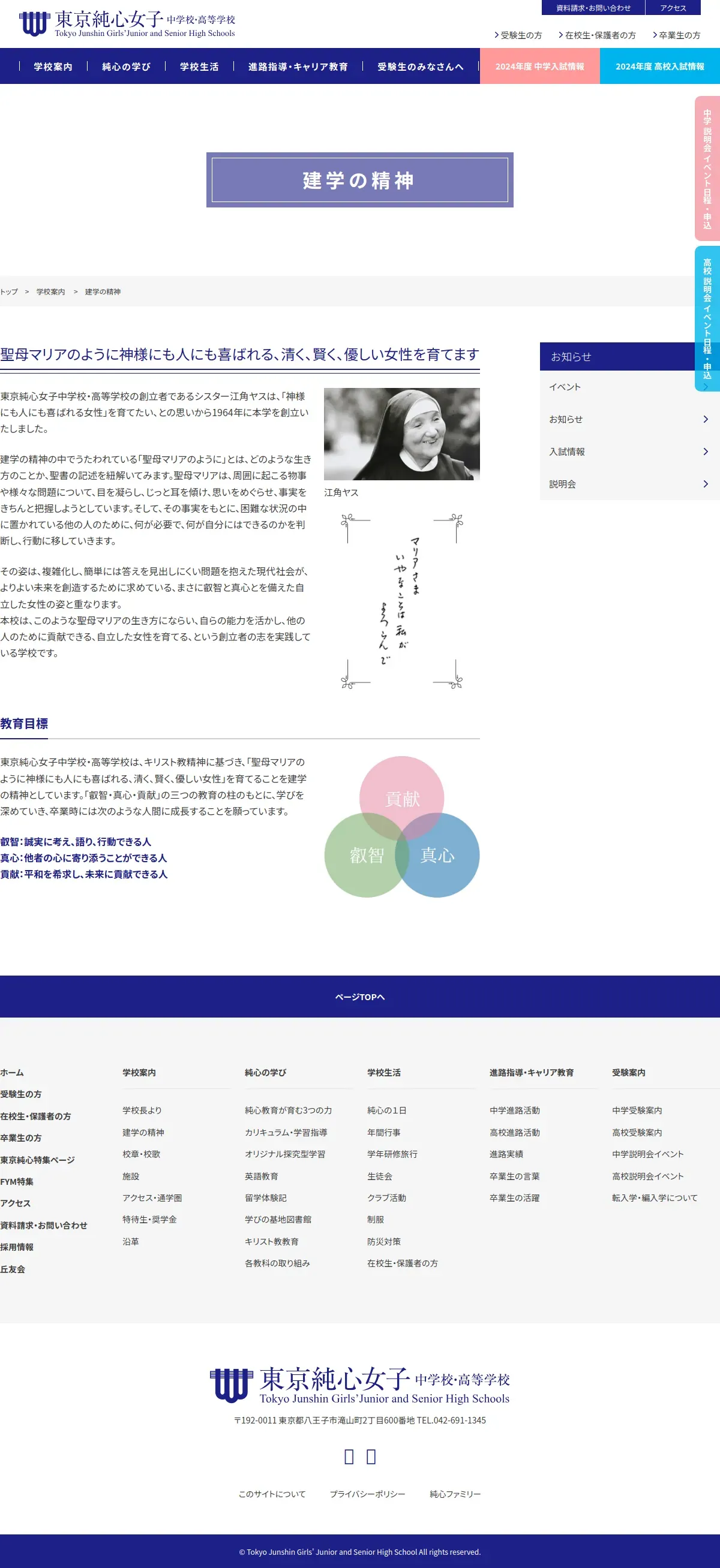
Task: Follow the 受験生の方 header link
Action: [518, 35]
